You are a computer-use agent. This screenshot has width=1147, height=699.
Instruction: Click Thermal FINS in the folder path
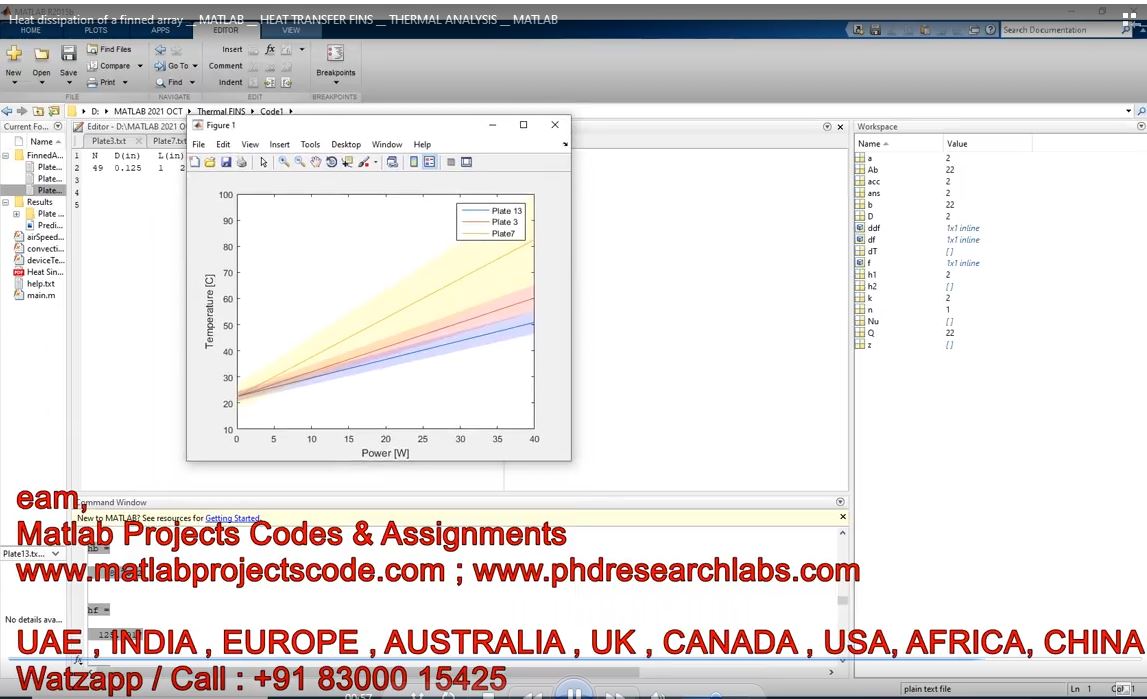[221, 111]
